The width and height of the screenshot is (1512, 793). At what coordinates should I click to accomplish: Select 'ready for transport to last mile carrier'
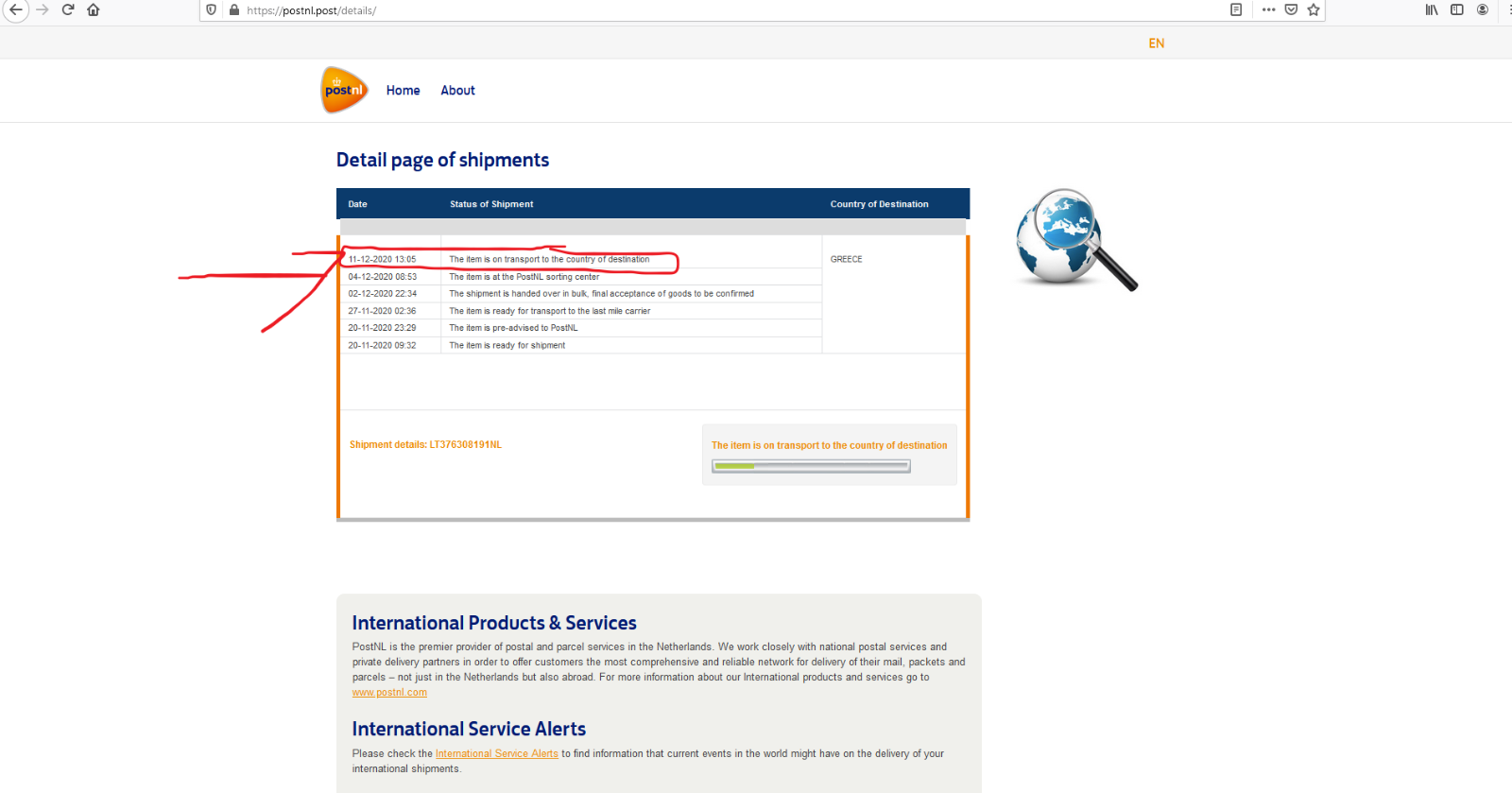click(x=549, y=311)
